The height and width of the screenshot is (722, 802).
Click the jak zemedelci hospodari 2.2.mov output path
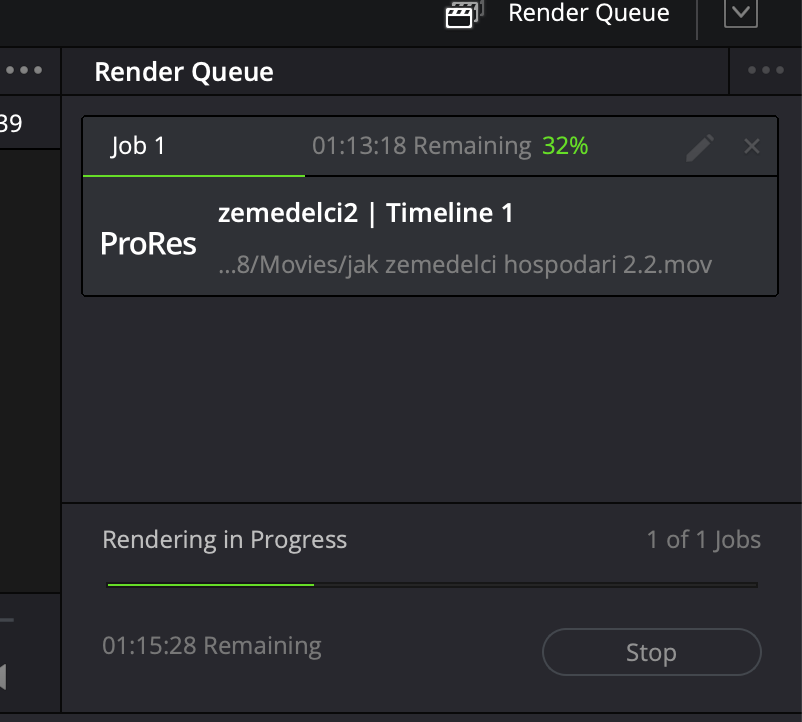(x=465, y=265)
